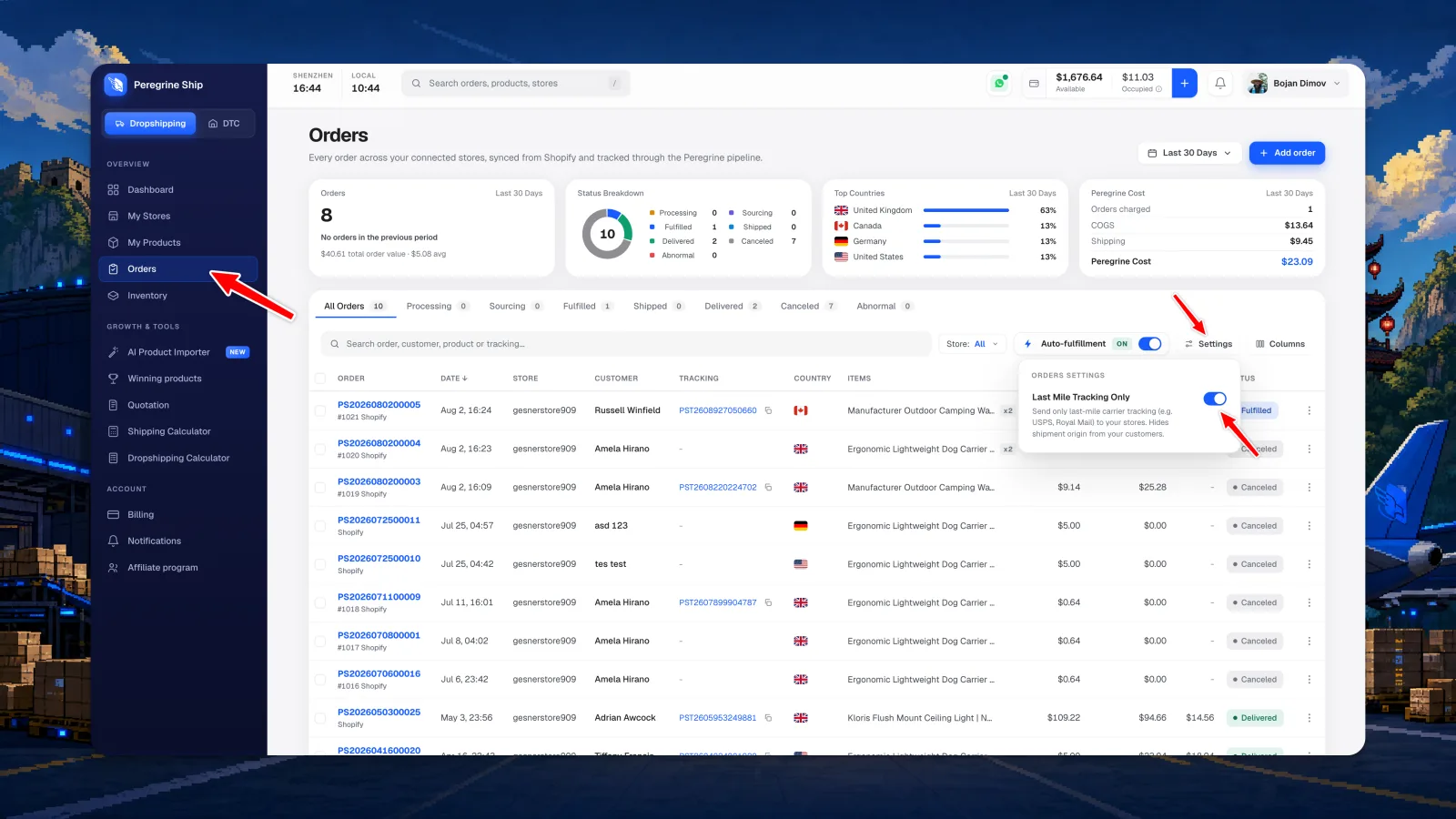
Task: Open Winning products page
Action: coord(178,379)
